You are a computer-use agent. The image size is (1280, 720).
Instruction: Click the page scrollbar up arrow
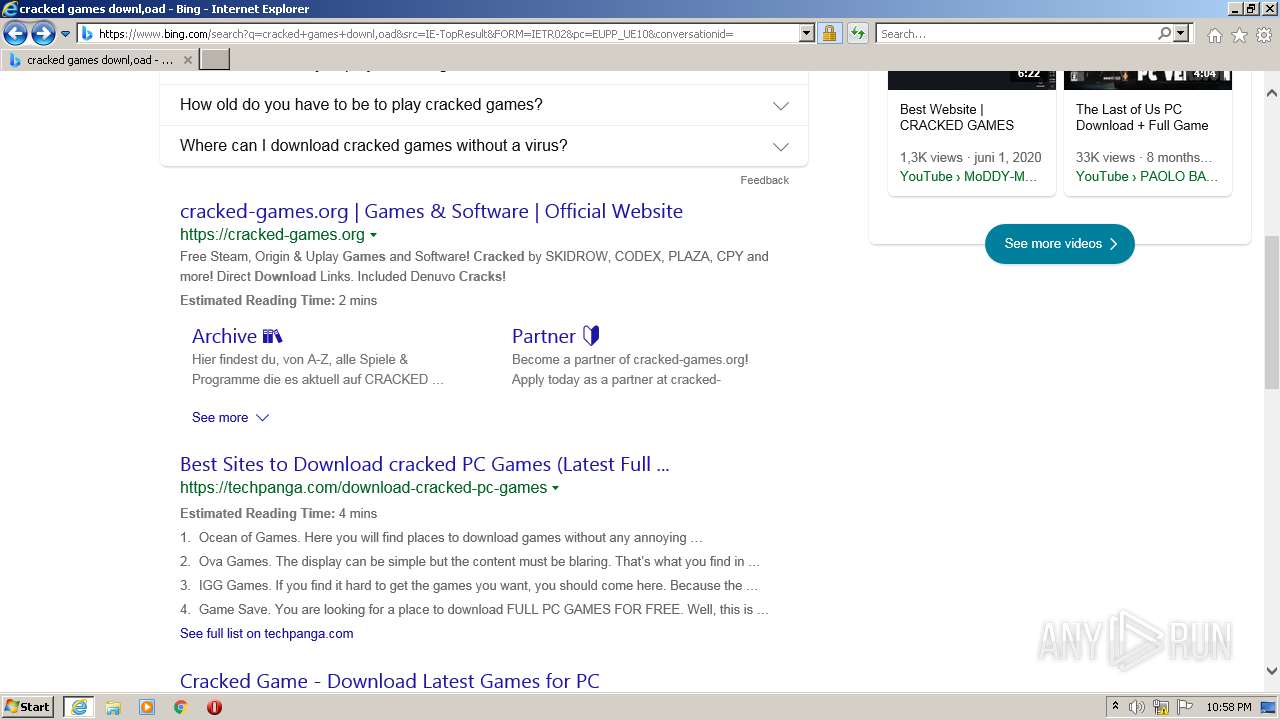[1272, 93]
